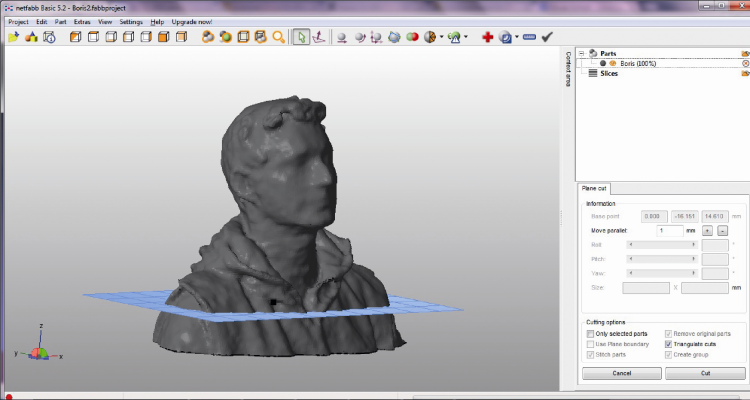Select the green arrow selection tool

(x=301, y=37)
